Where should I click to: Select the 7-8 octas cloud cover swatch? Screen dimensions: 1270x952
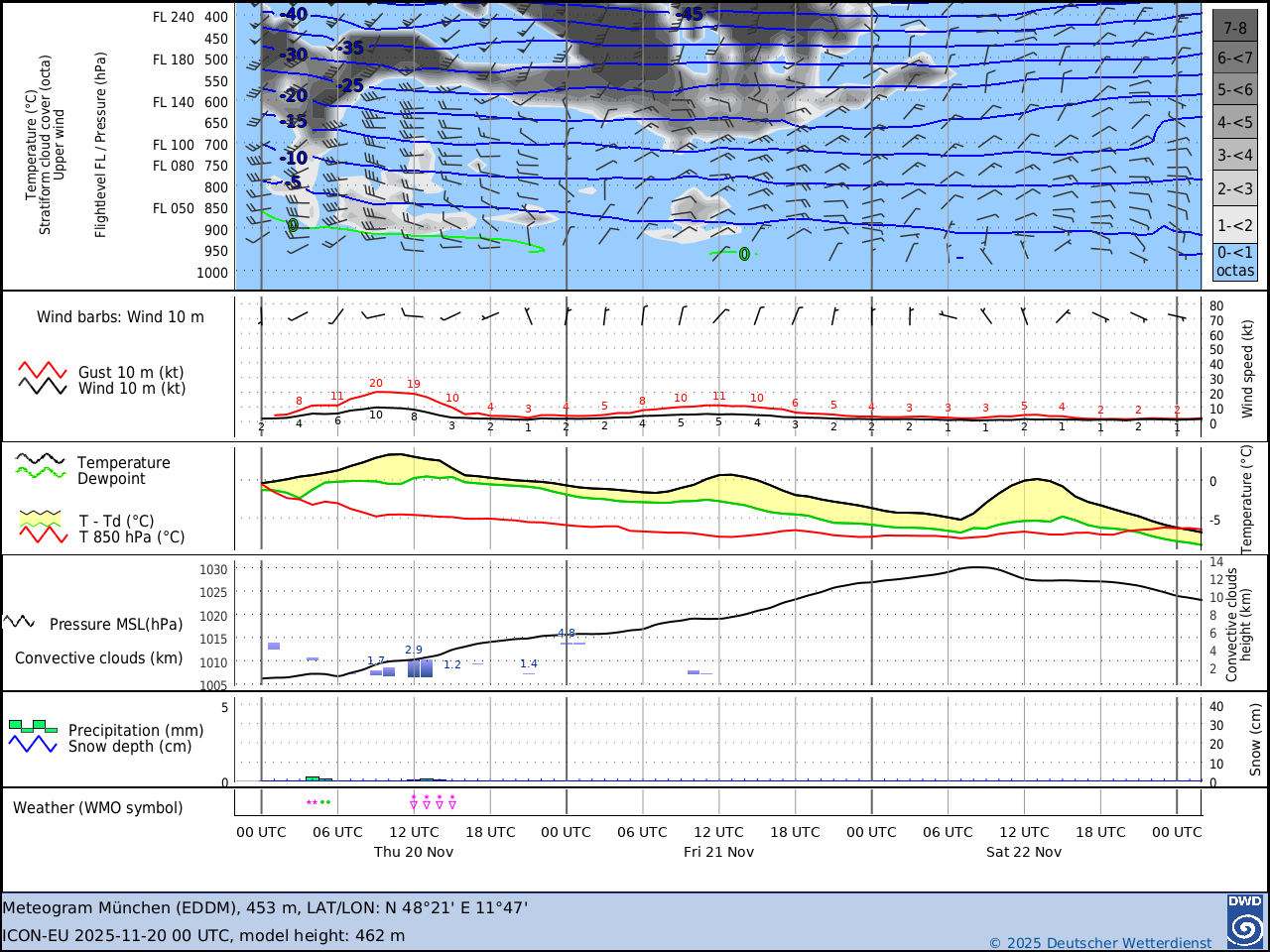point(1235,27)
